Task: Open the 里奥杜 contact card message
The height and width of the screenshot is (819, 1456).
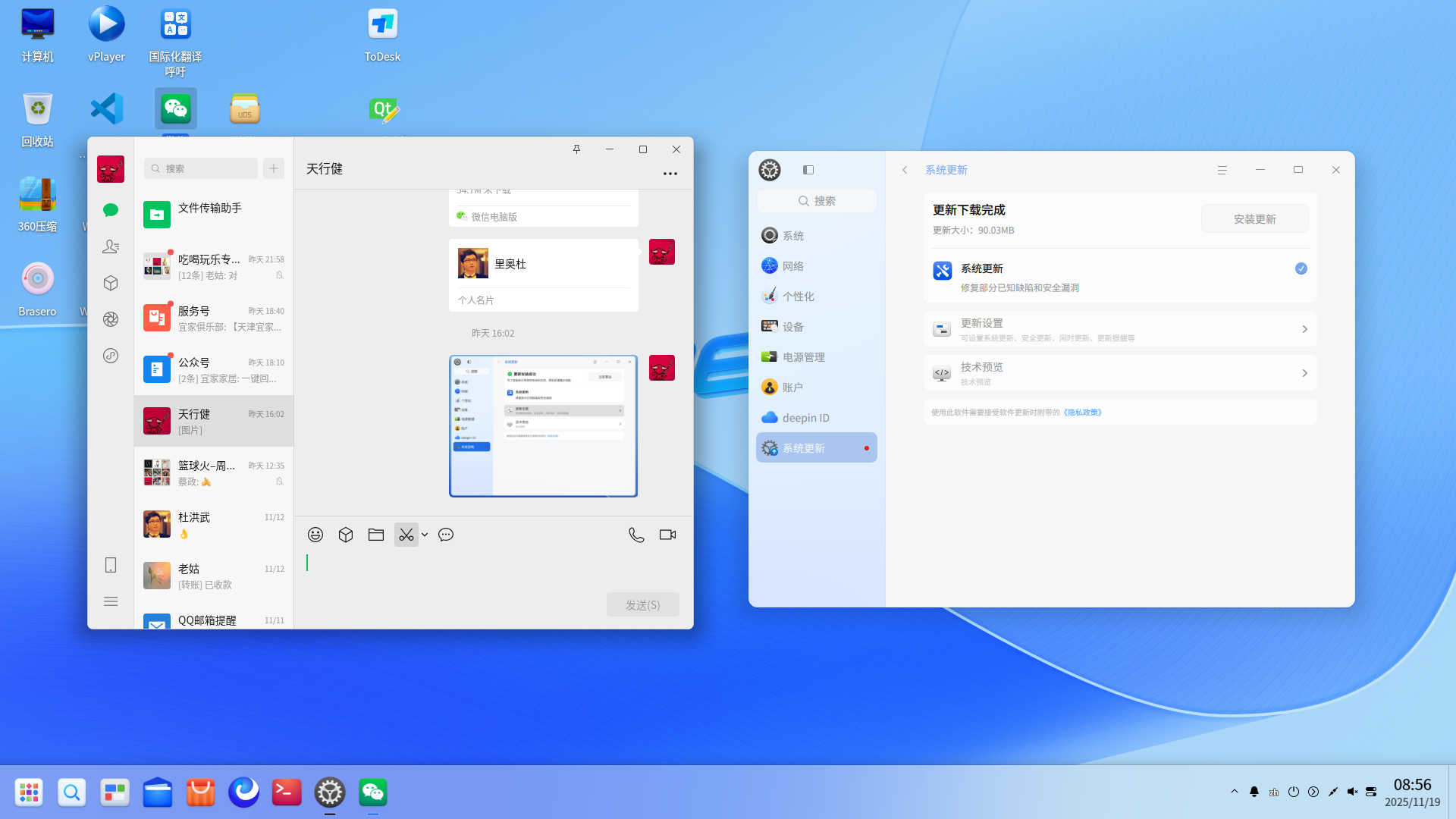Action: point(544,275)
